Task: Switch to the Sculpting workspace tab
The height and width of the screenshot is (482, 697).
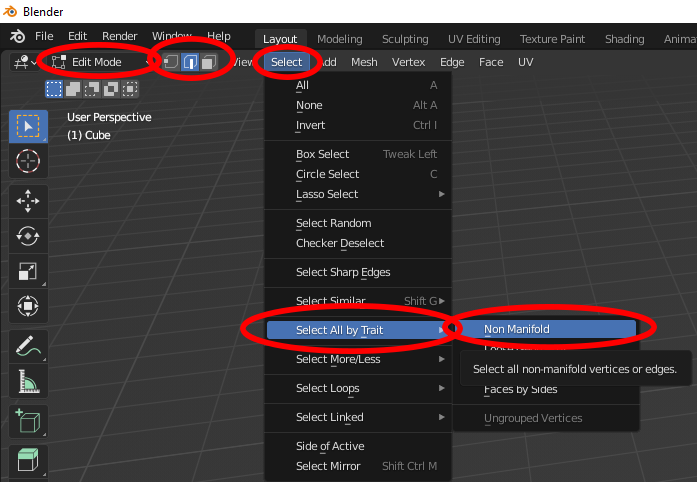Action: pyautogui.click(x=405, y=39)
